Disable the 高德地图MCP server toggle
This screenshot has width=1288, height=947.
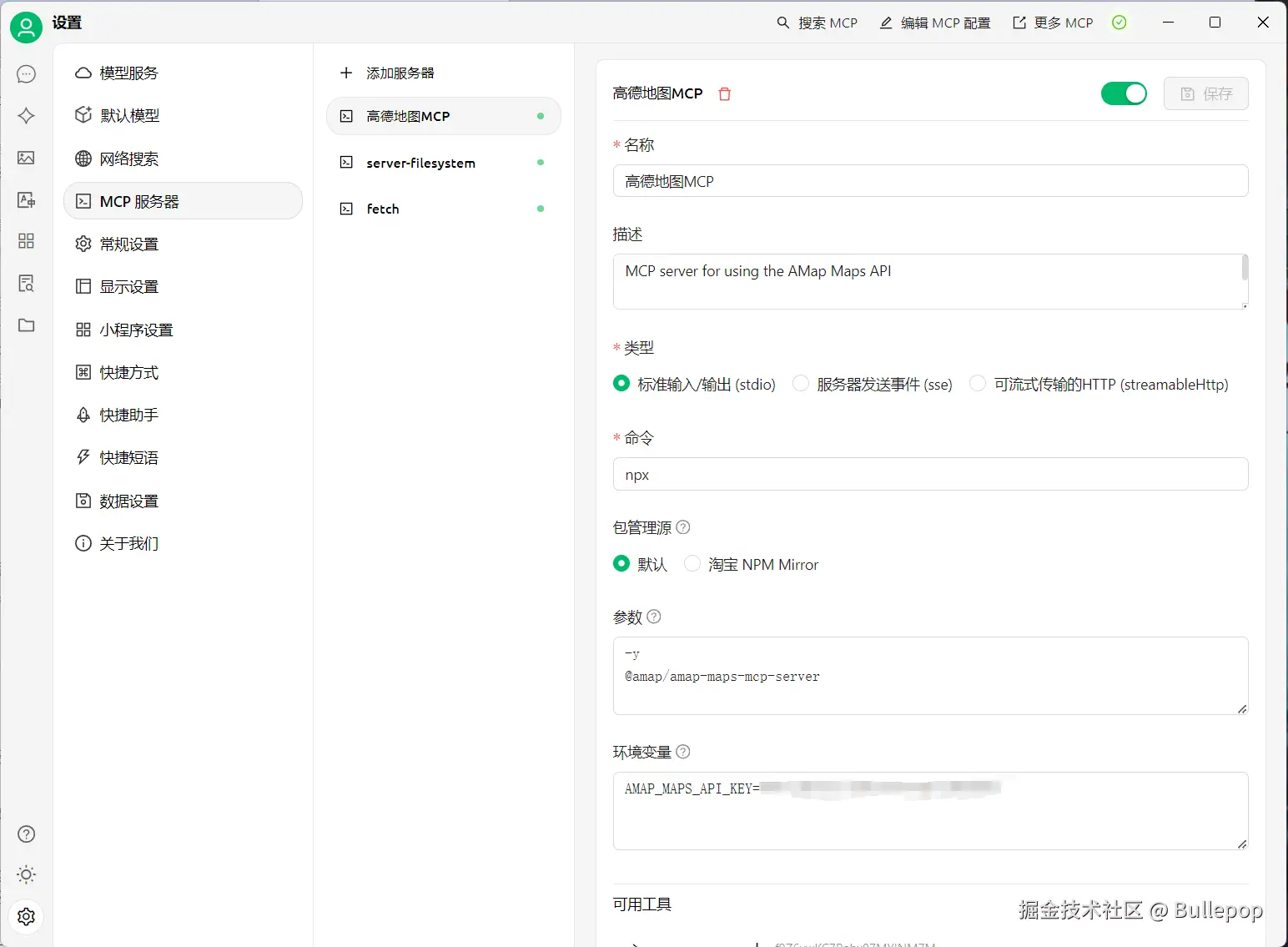[x=1123, y=93]
